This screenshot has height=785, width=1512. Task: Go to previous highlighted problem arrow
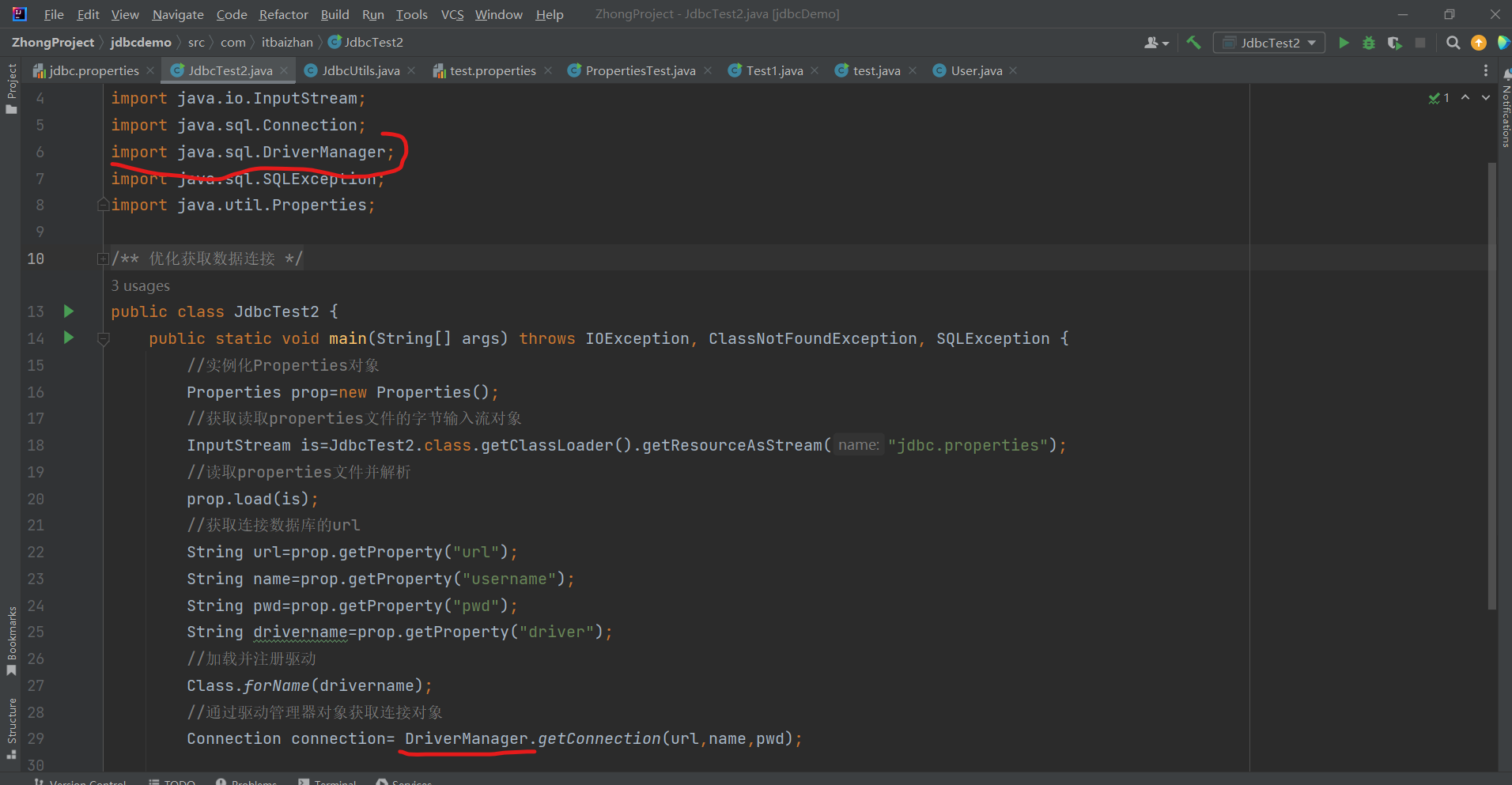1465,97
